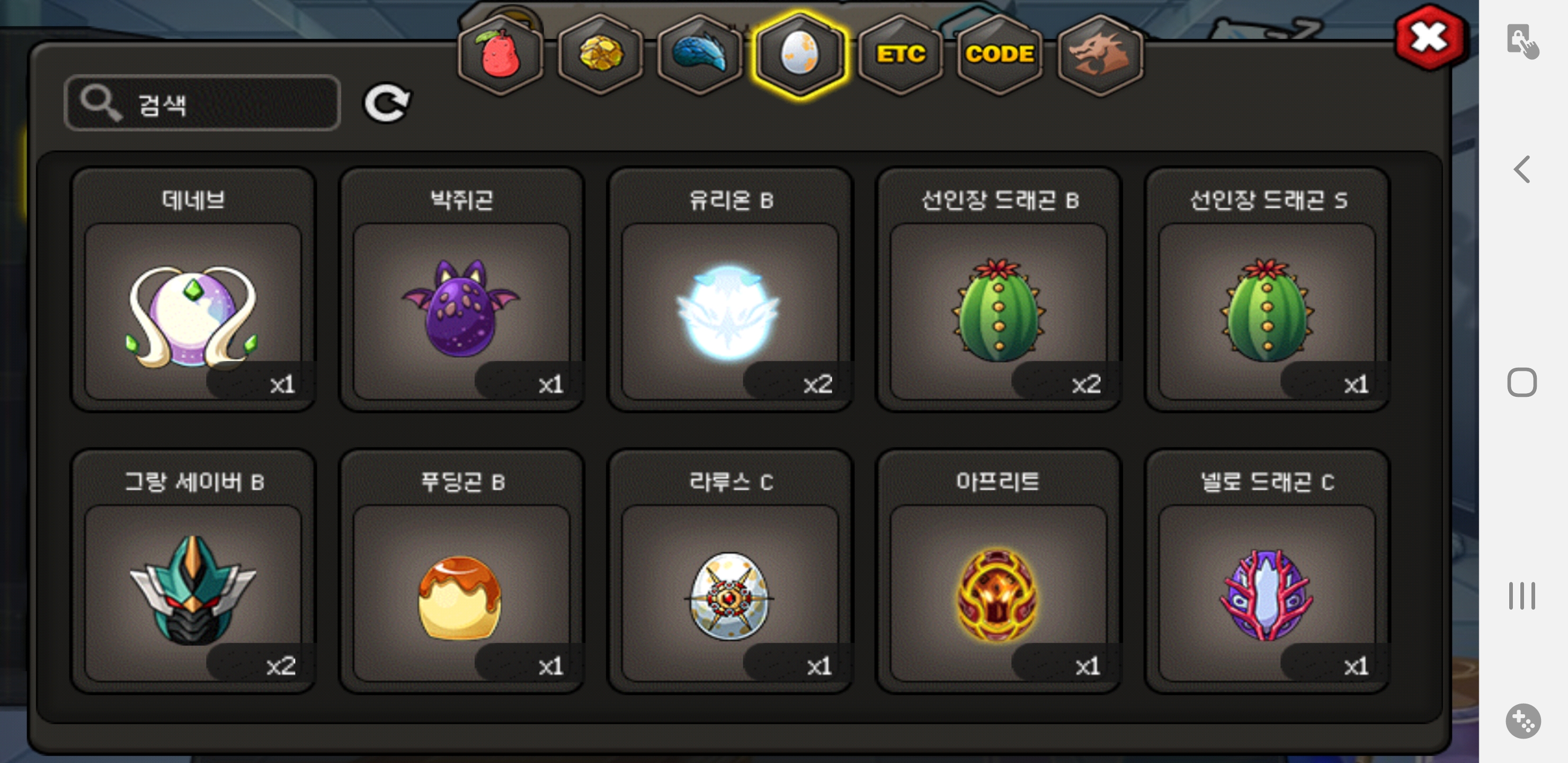1568x763 pixels.
Task: Select the egg inventory tab
Action: [x=800, y=55]
